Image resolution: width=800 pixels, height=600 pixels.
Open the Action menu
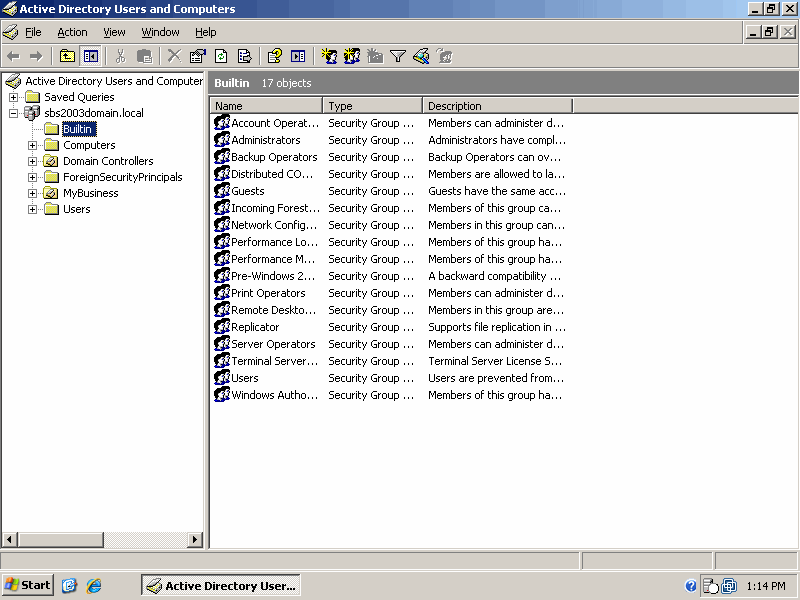point(72,32)
